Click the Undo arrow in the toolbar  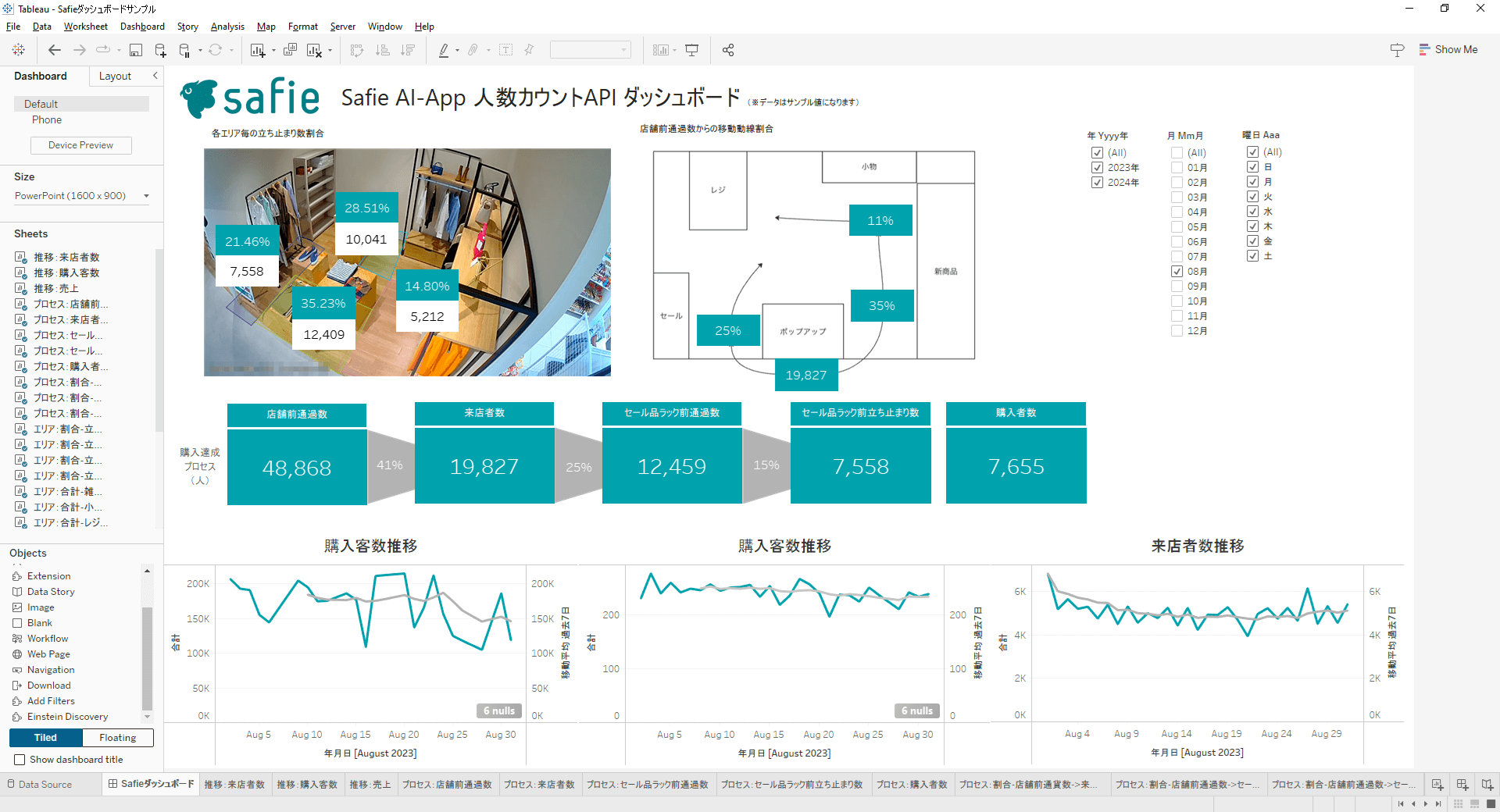(55, 49)
